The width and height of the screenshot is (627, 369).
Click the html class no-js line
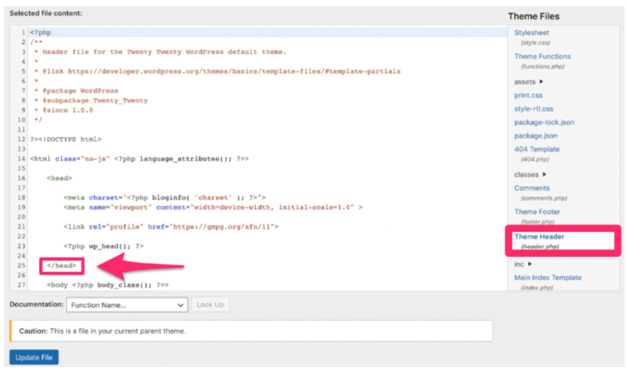click(x=139, y=159)
